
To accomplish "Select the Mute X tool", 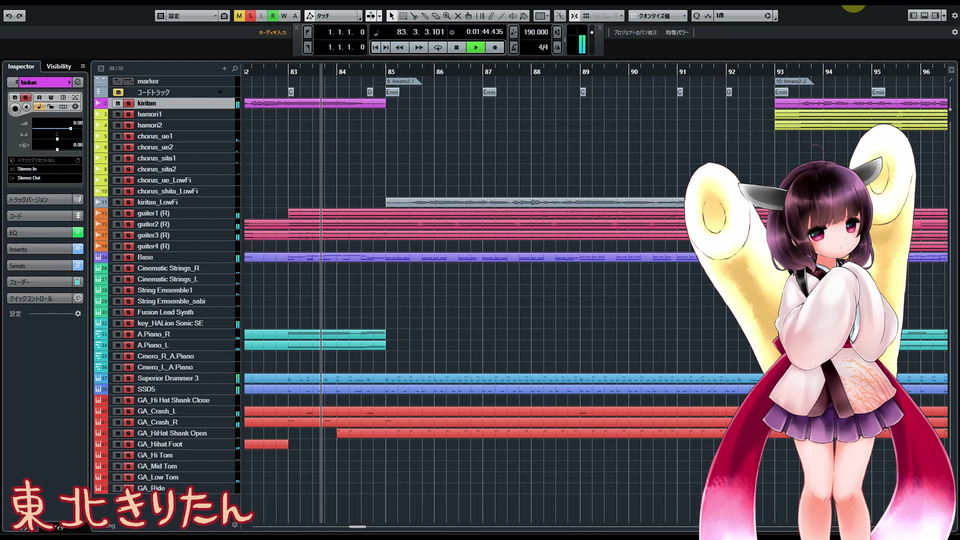I will pos(457,16).
